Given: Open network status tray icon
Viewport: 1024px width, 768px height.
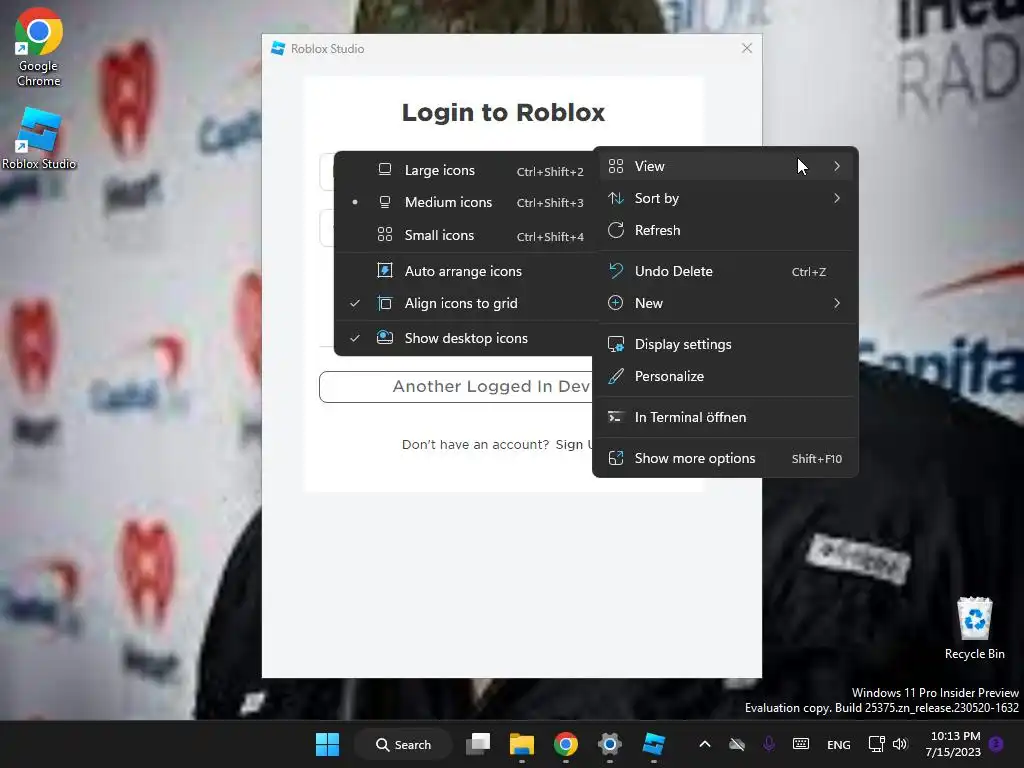Looking at the screenshot, I should (x=876, y=744).
